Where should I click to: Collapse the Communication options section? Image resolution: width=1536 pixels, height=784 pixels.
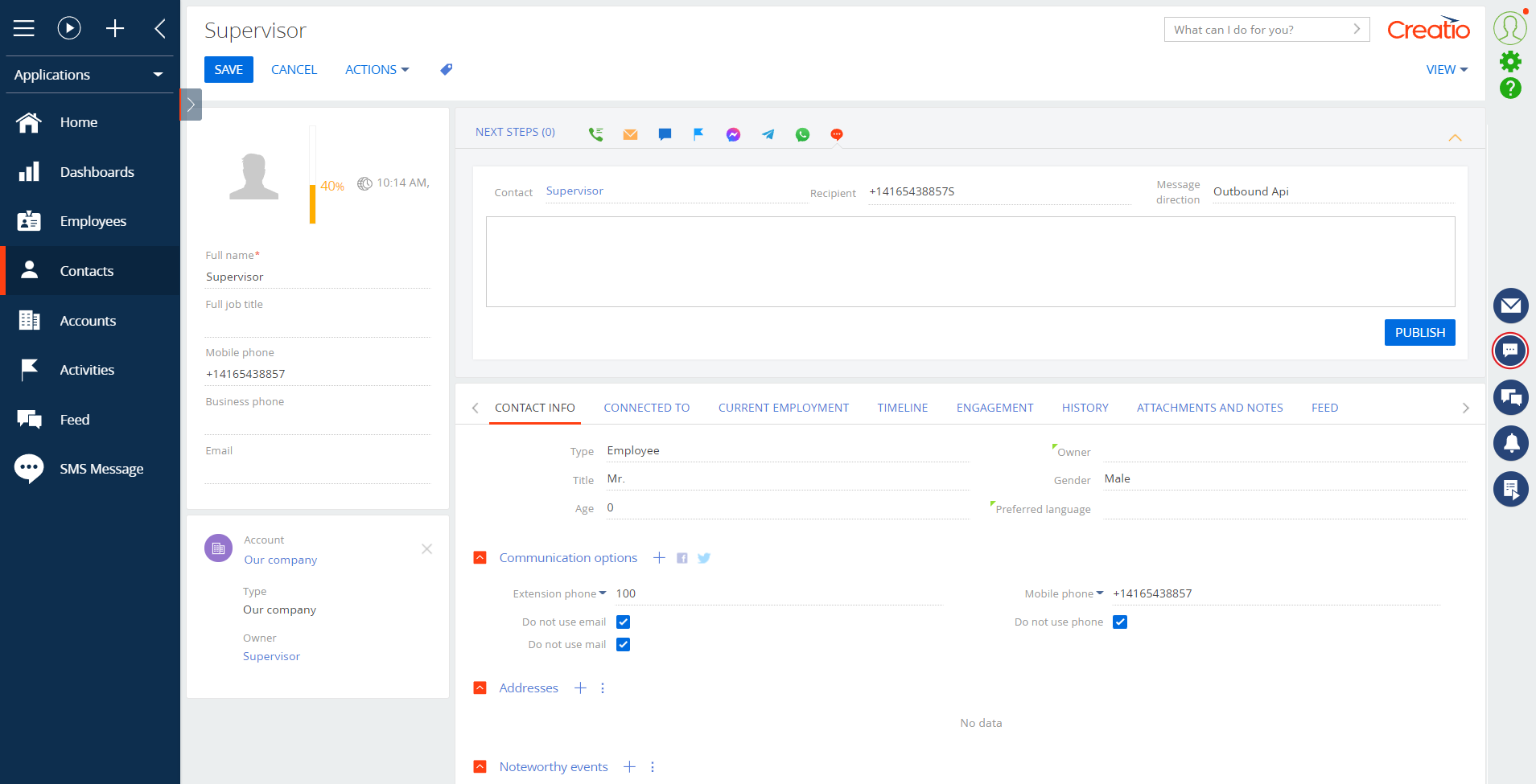[480, 557]
